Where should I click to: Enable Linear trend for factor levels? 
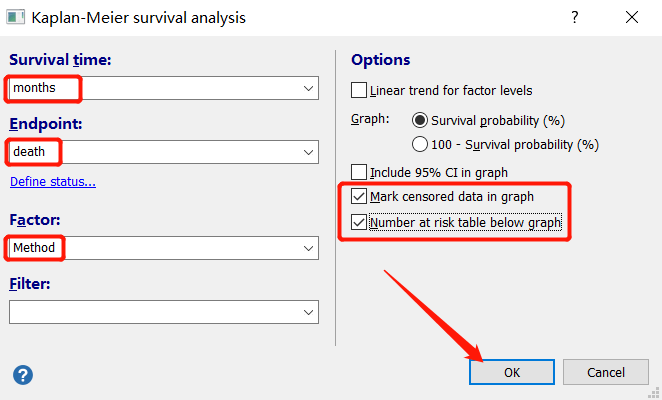coord(360,90)
